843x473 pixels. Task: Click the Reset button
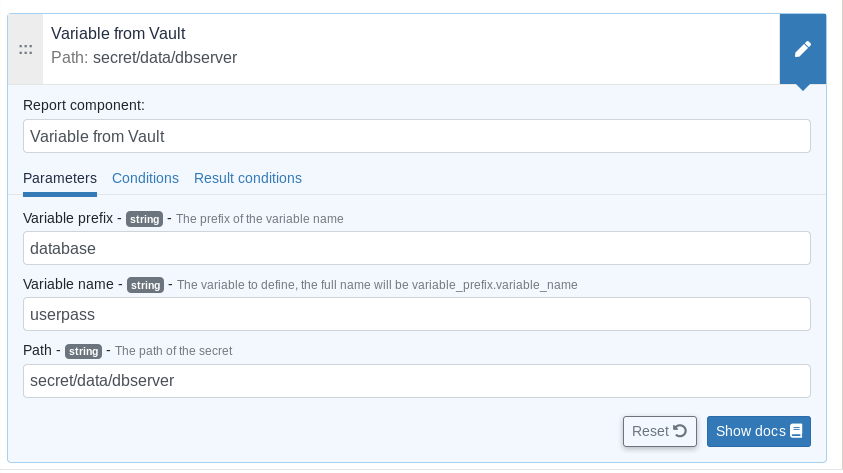(x=660, y=431)
